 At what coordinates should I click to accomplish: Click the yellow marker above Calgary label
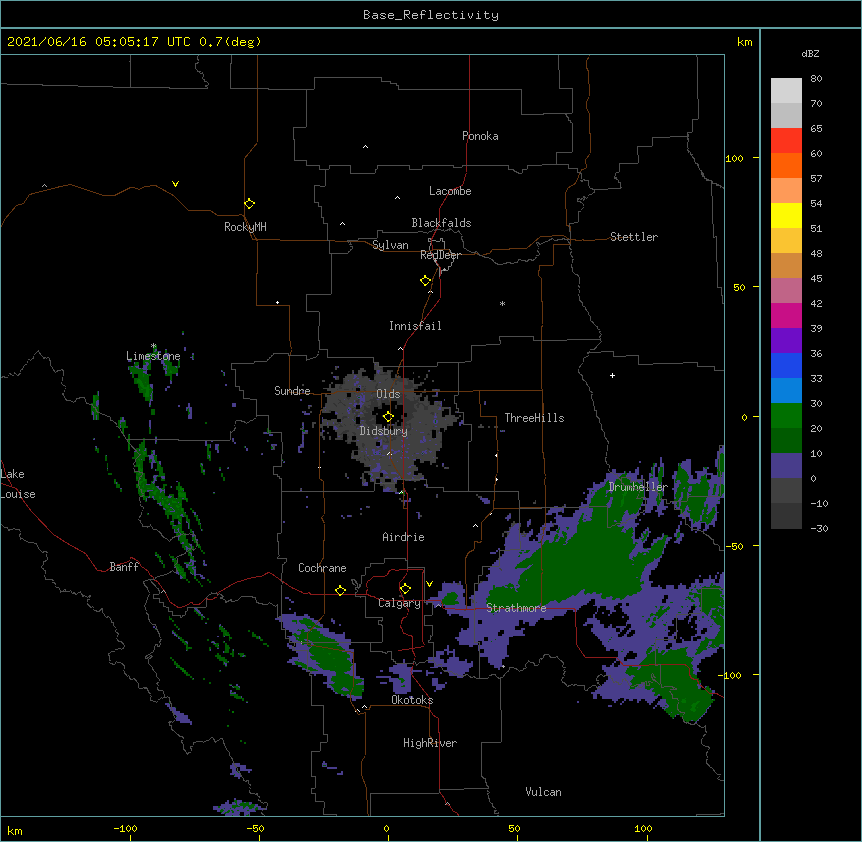405,589
